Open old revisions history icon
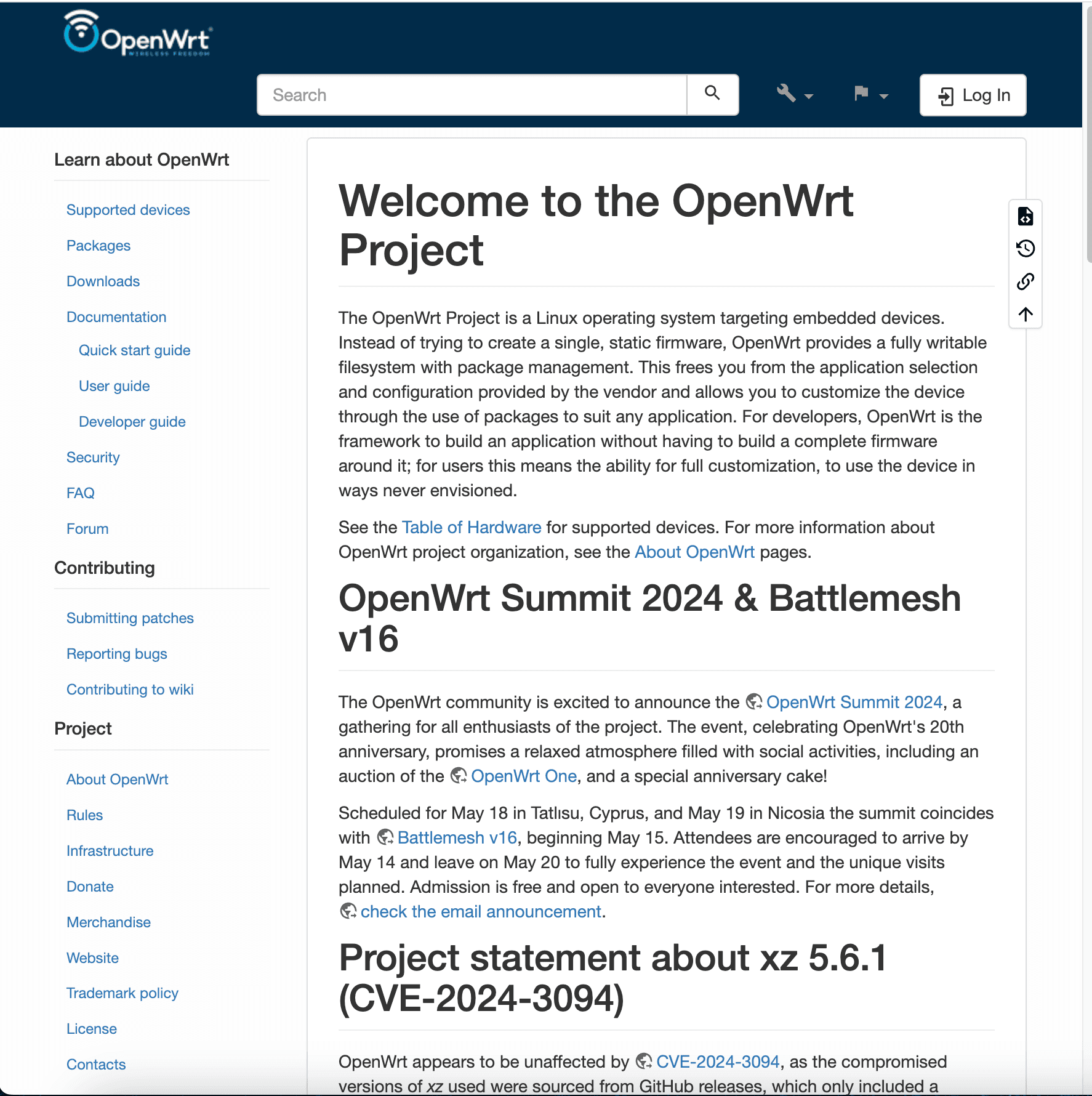This screenshot has height=1096, width=1092. tap(1026, 249)
